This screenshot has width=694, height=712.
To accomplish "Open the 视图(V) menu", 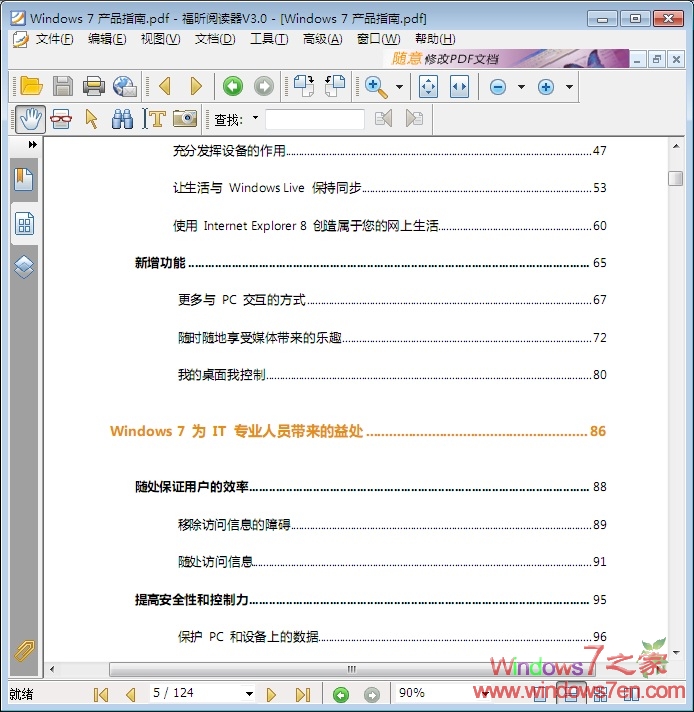I will (160, 39).
